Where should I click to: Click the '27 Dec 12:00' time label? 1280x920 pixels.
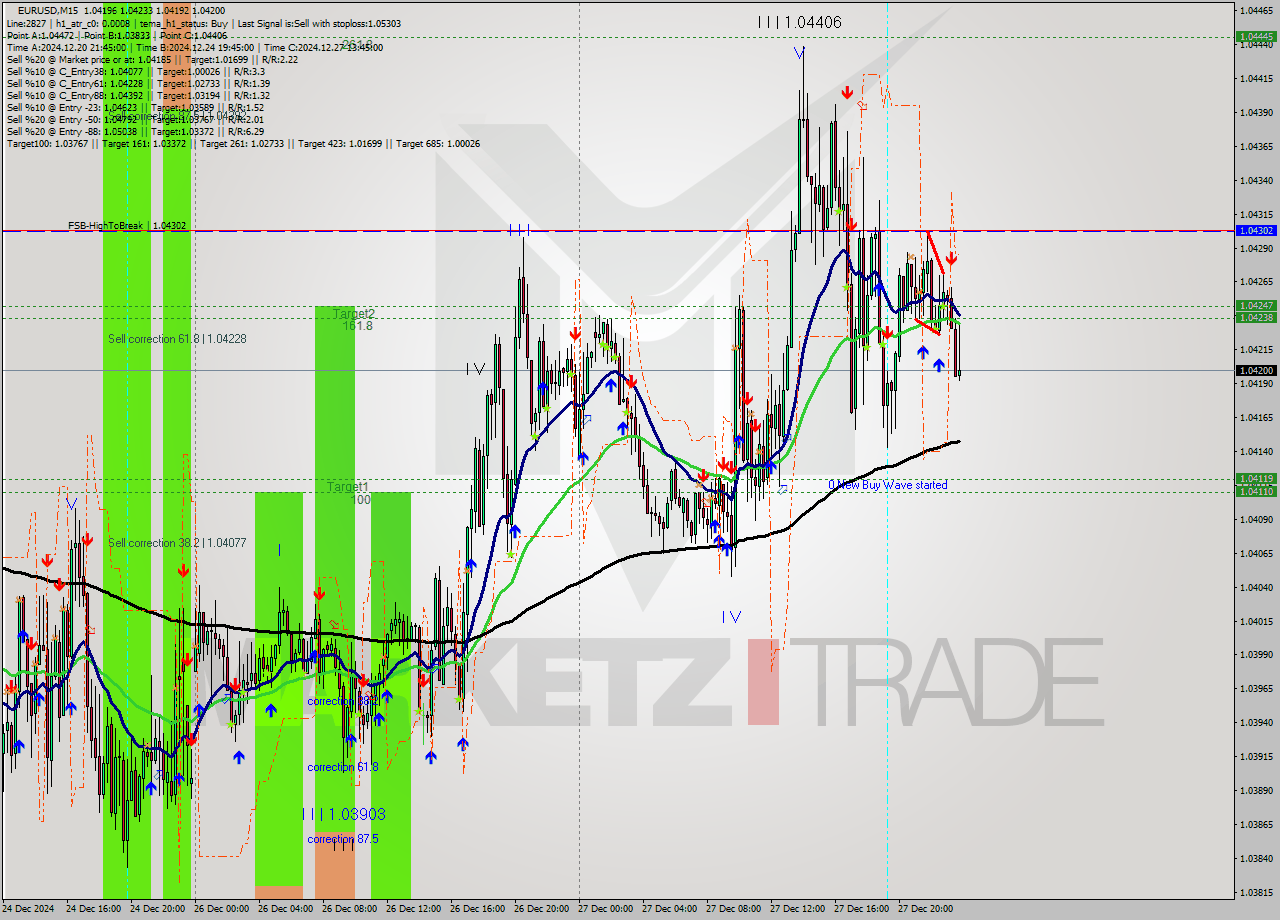(x=797, y=909)
